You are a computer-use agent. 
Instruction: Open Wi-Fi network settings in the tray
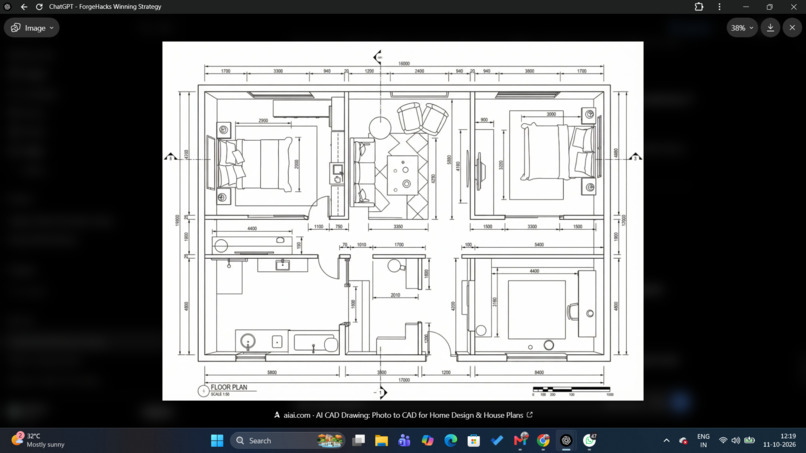pos(723,441)
